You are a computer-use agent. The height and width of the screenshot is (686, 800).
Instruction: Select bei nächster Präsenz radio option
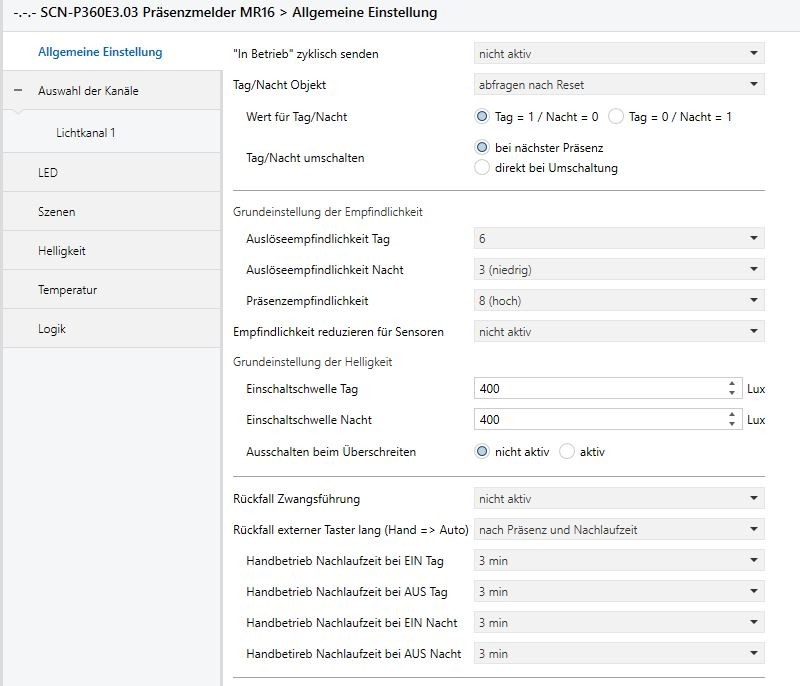click(482, 148)
